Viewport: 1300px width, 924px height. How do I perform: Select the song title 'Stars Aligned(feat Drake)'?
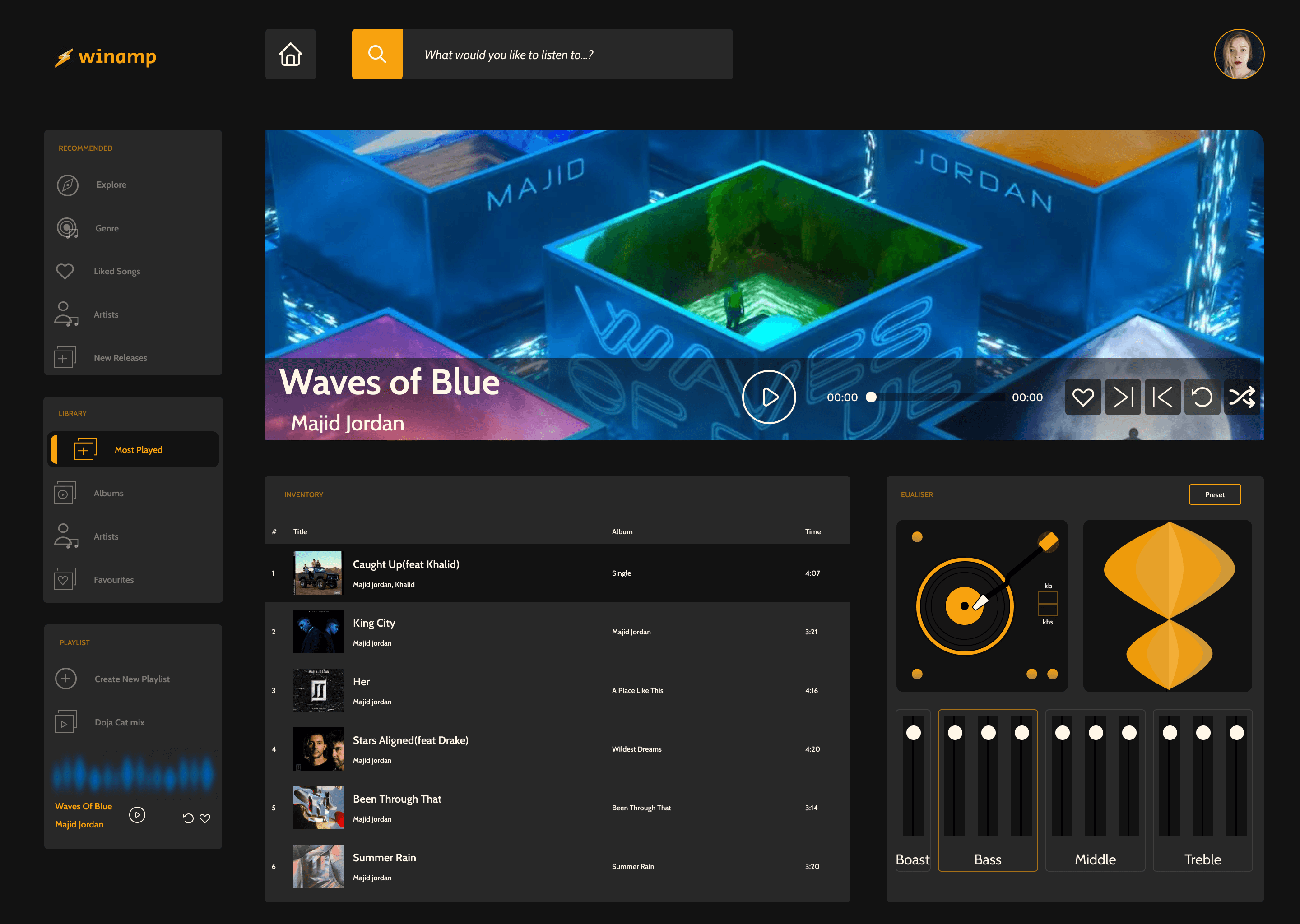(x=410, y=740)
